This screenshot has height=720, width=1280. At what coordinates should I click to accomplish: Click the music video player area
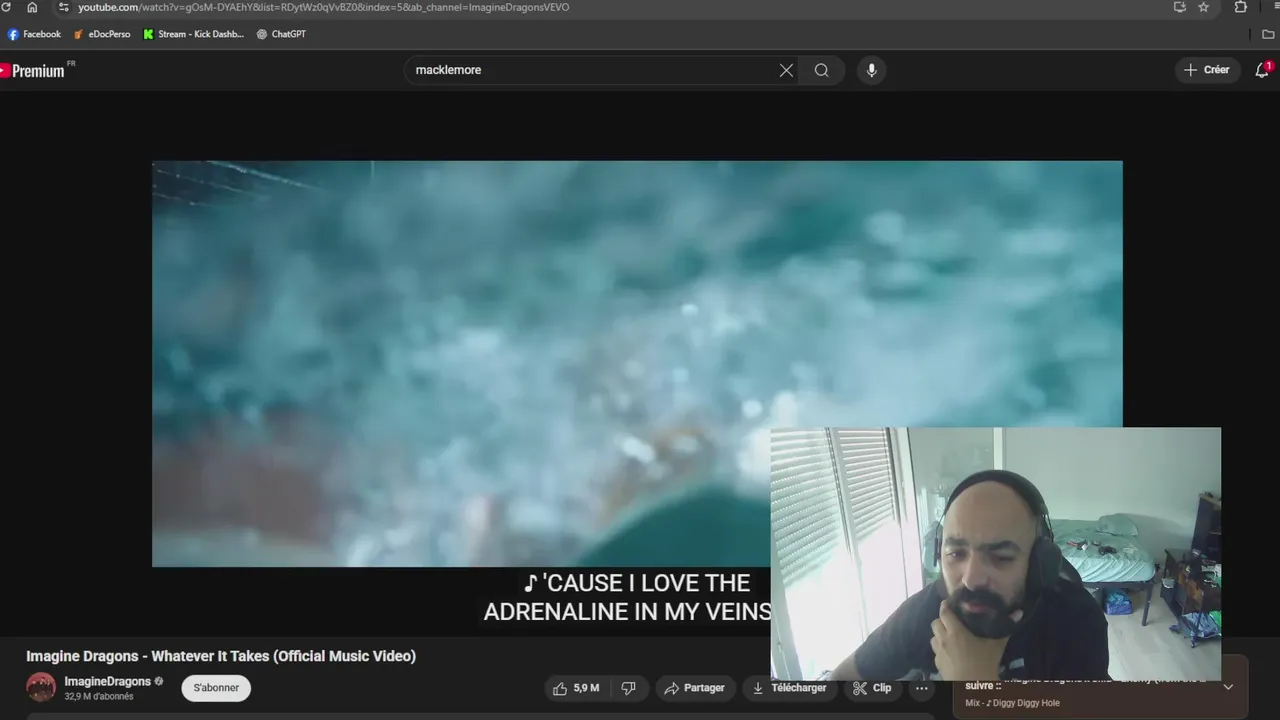[637, 364]
